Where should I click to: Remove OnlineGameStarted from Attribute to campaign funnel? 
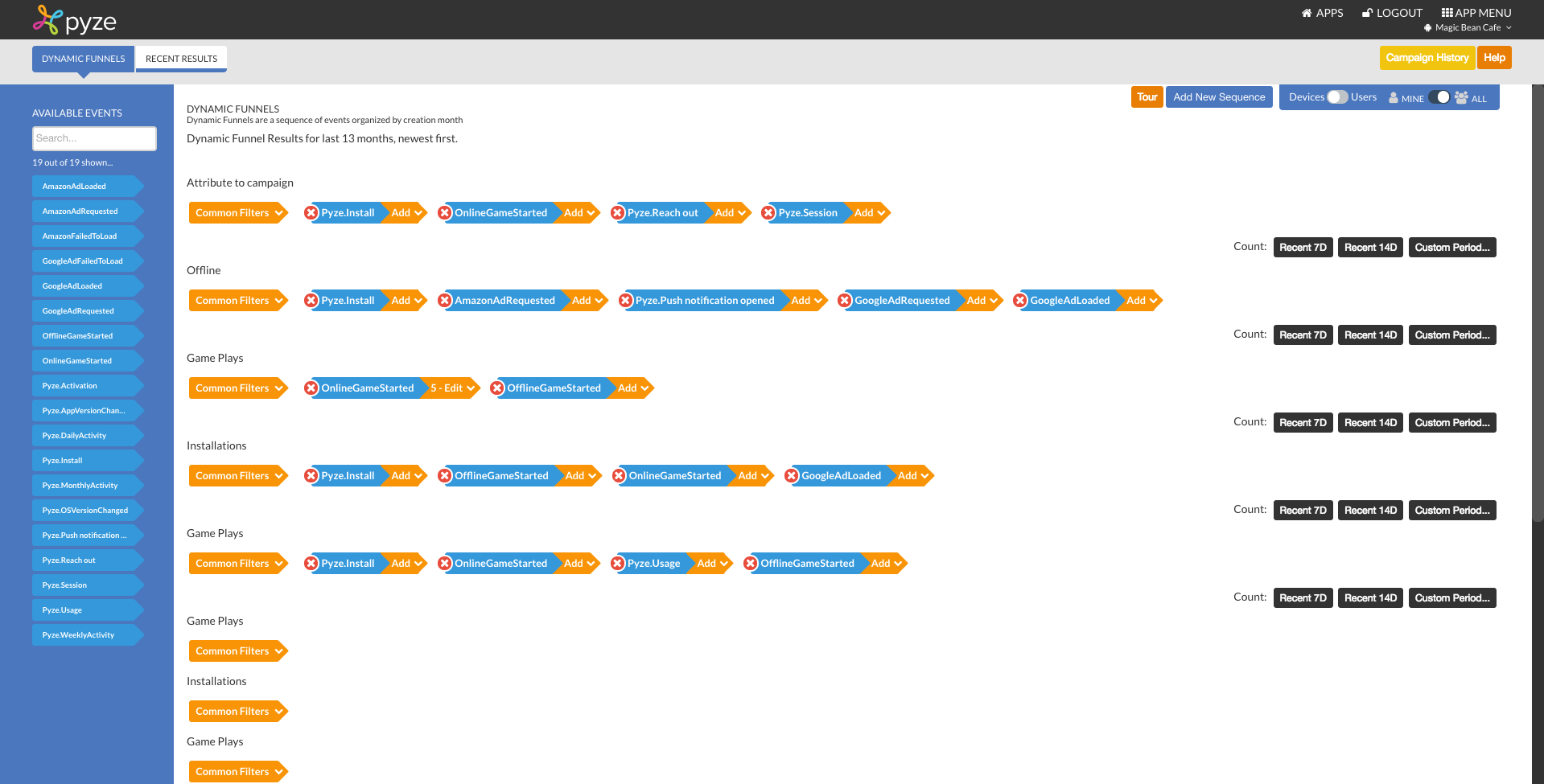tap(445, 213)
